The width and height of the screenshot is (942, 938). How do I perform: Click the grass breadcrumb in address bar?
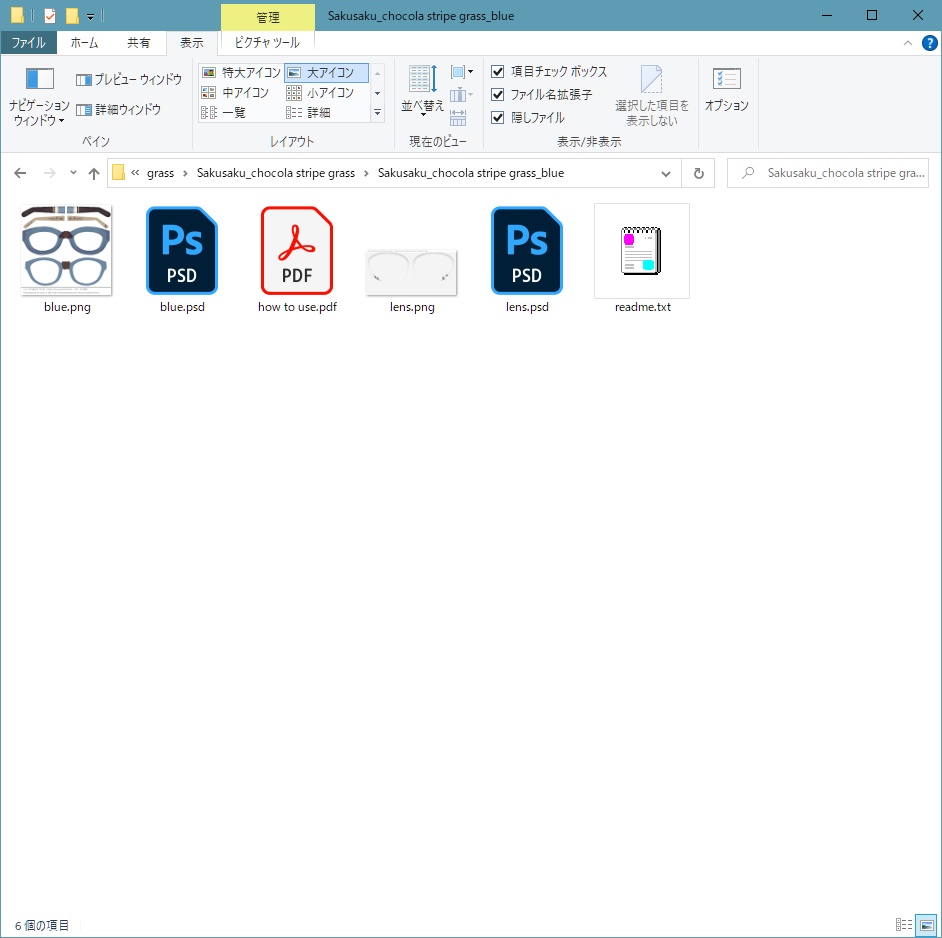point(160,173)
